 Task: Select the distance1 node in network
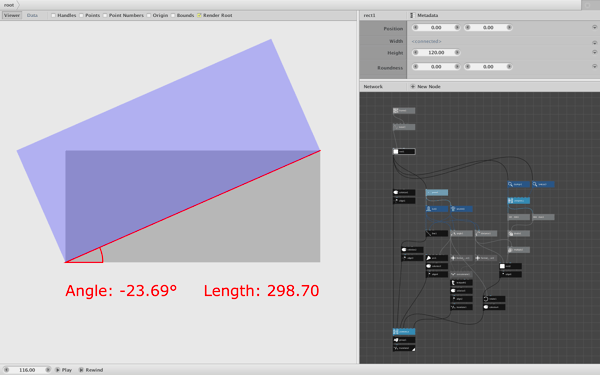click(486, 233)
